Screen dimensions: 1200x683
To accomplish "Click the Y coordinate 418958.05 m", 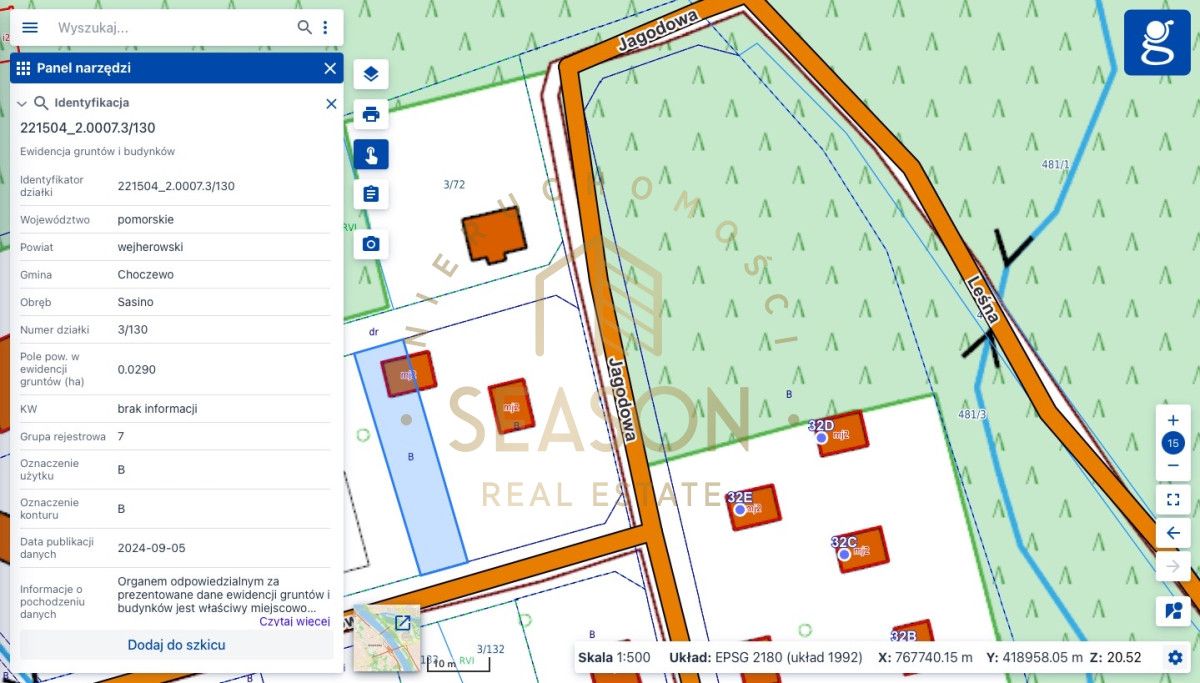I will pyautogui.click(x=1034, y=657).
